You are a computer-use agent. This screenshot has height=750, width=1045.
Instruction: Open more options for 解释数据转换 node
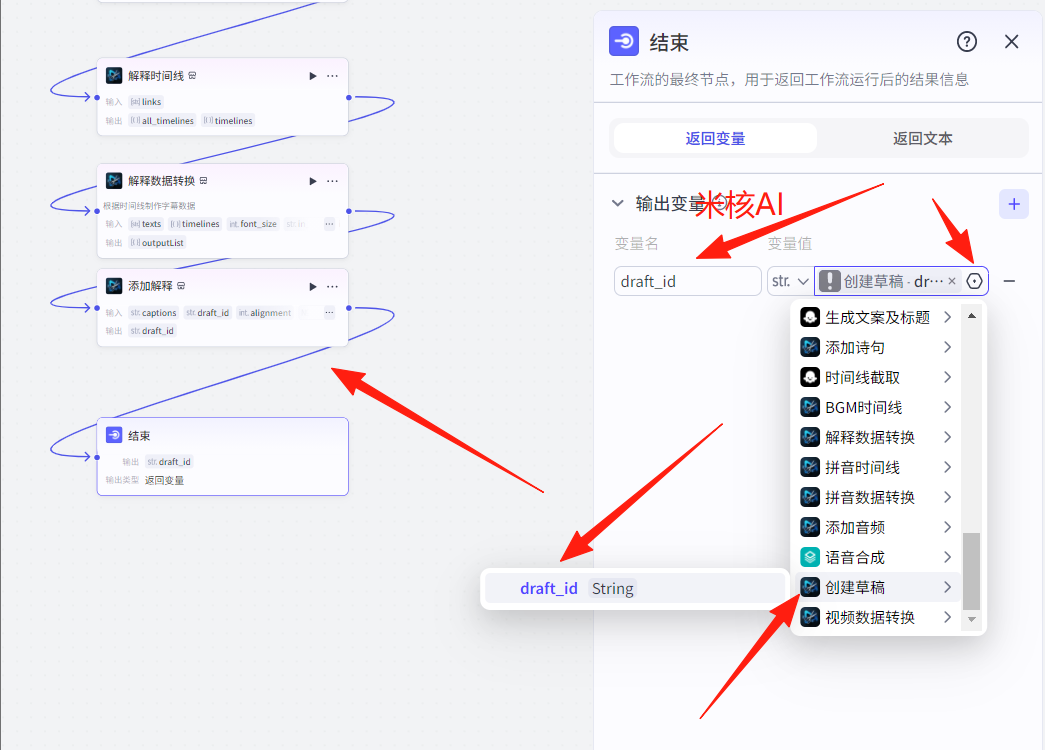[x=332, y=181]
